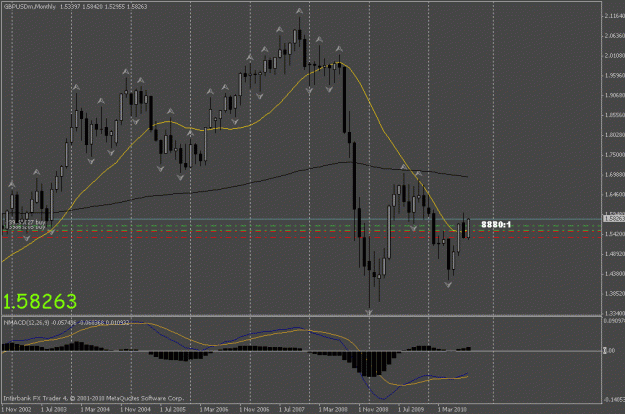Click the large green 1.58263 price label
This screenshot has height=414, width=625.
click(x=40, y=302)
